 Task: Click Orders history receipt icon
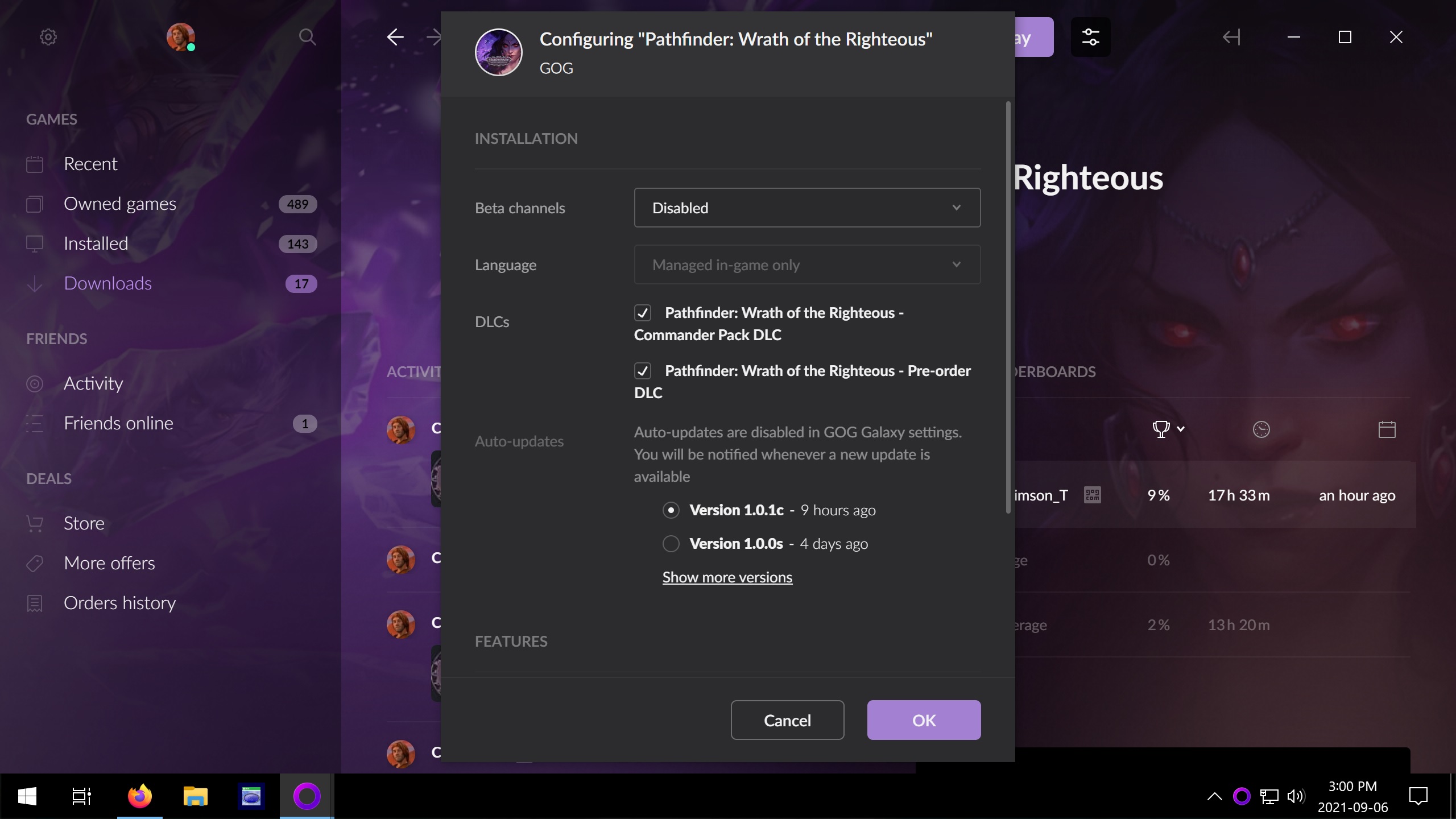[35, 603]
